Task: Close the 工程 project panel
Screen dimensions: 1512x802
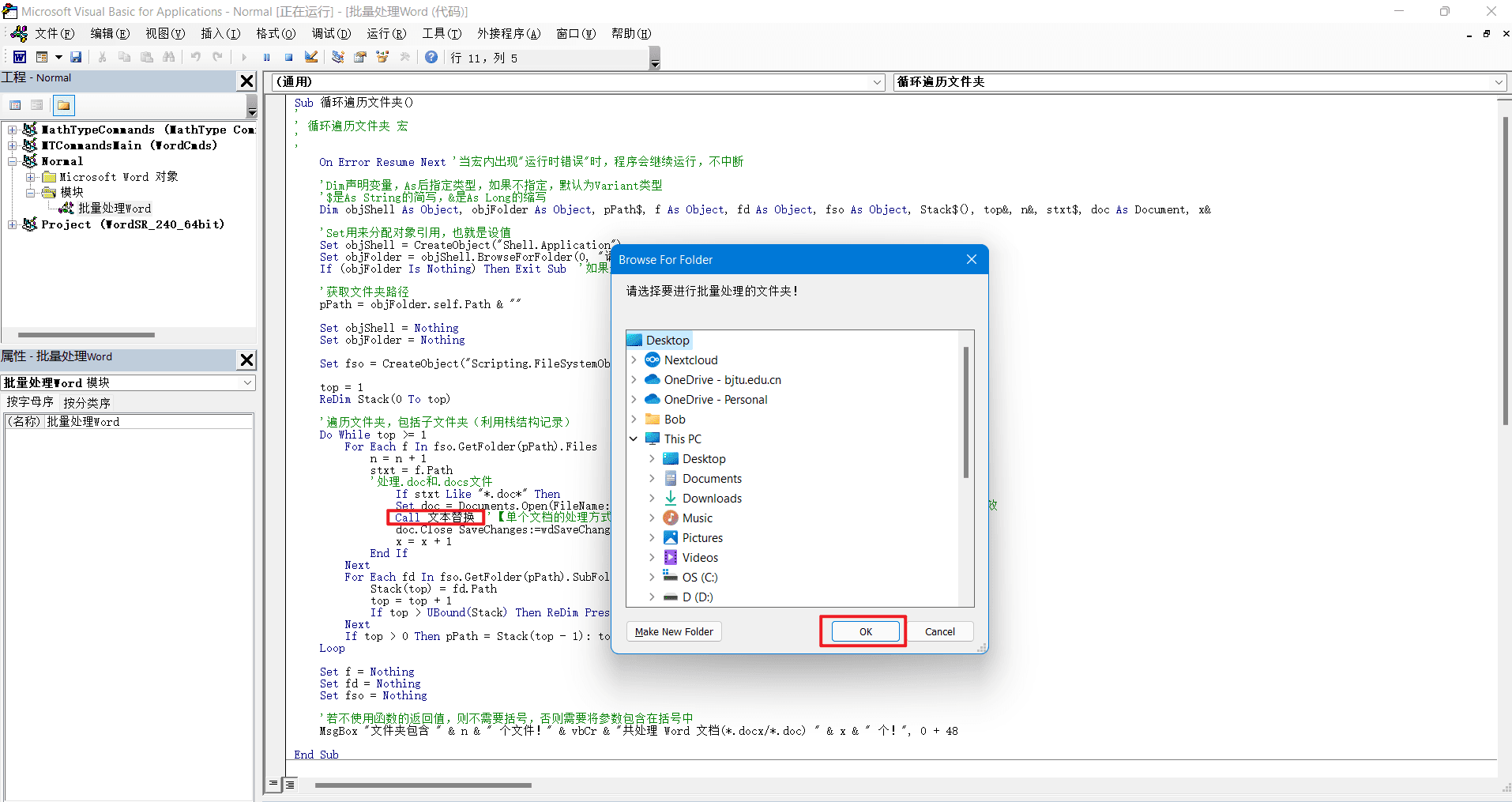Action: [246, 81]
